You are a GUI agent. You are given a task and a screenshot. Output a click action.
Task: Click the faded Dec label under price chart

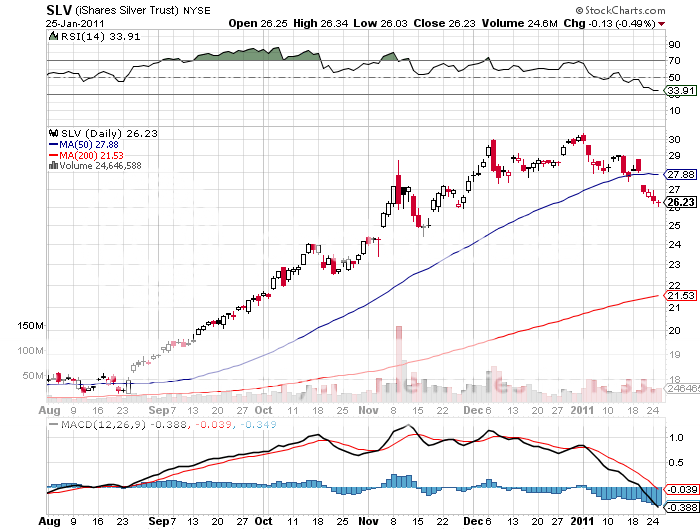[x=474, y=410]
